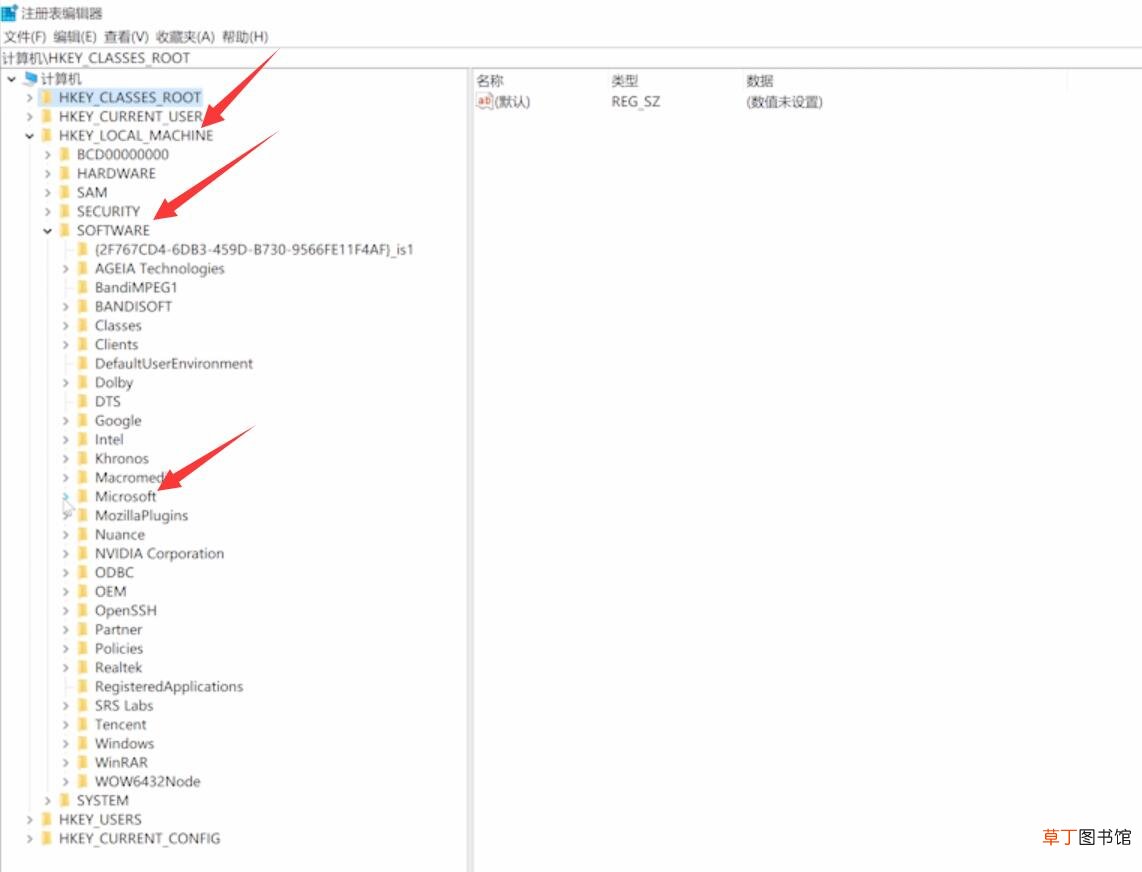Screen dimensions: 1142x872
Task: Click the Microsoft folder icon
Action: [x=83, y=496]
